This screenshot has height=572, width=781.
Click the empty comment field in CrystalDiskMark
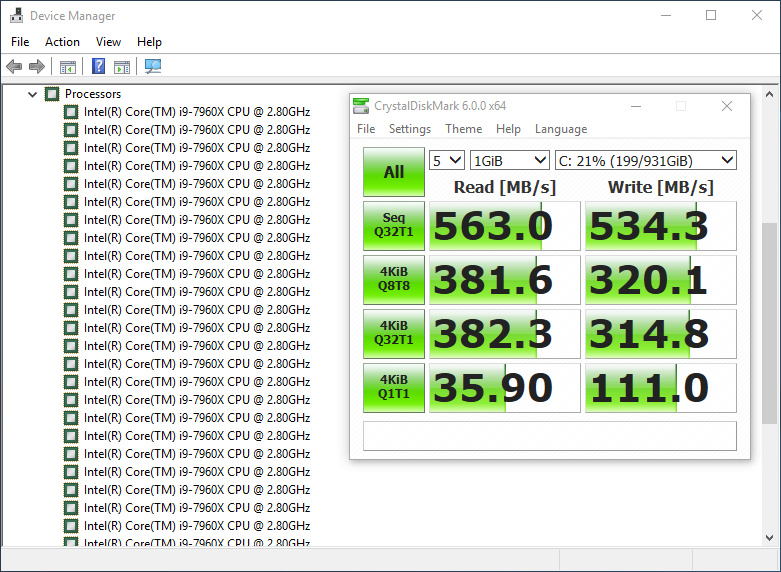tap(549, 436)
